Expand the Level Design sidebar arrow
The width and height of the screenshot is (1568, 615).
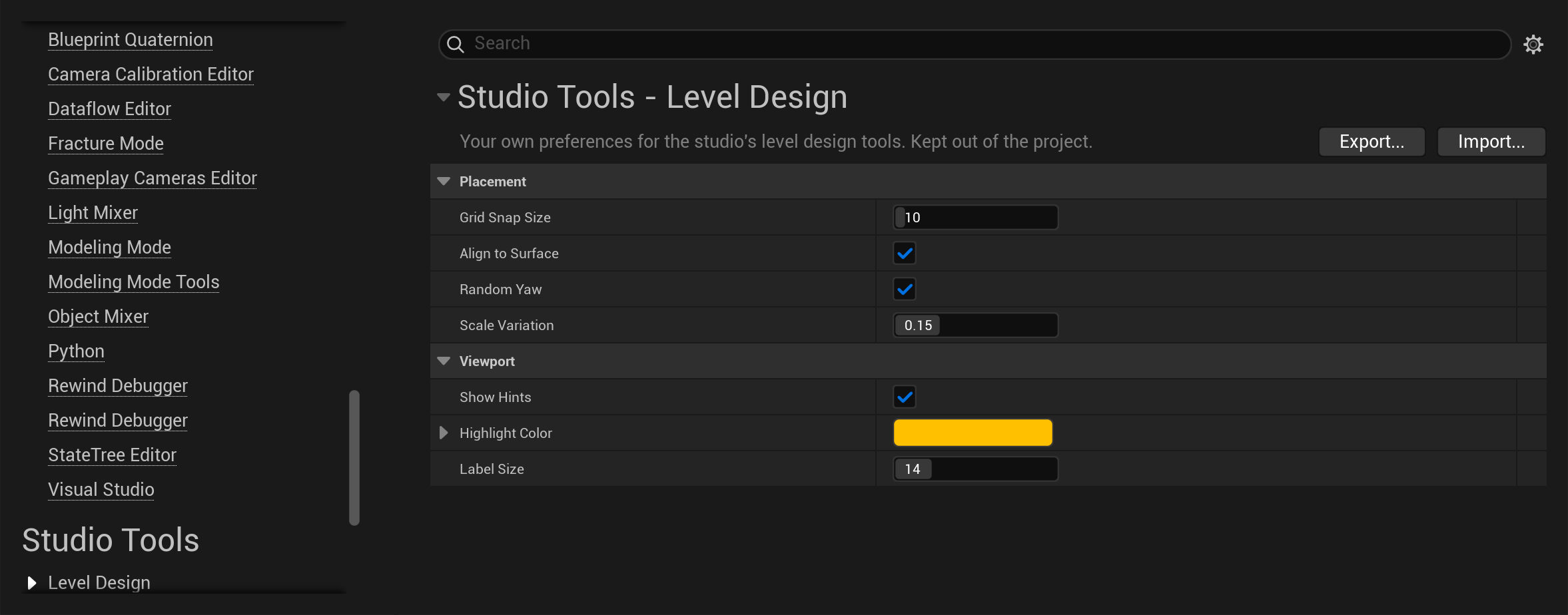[31, 583]
